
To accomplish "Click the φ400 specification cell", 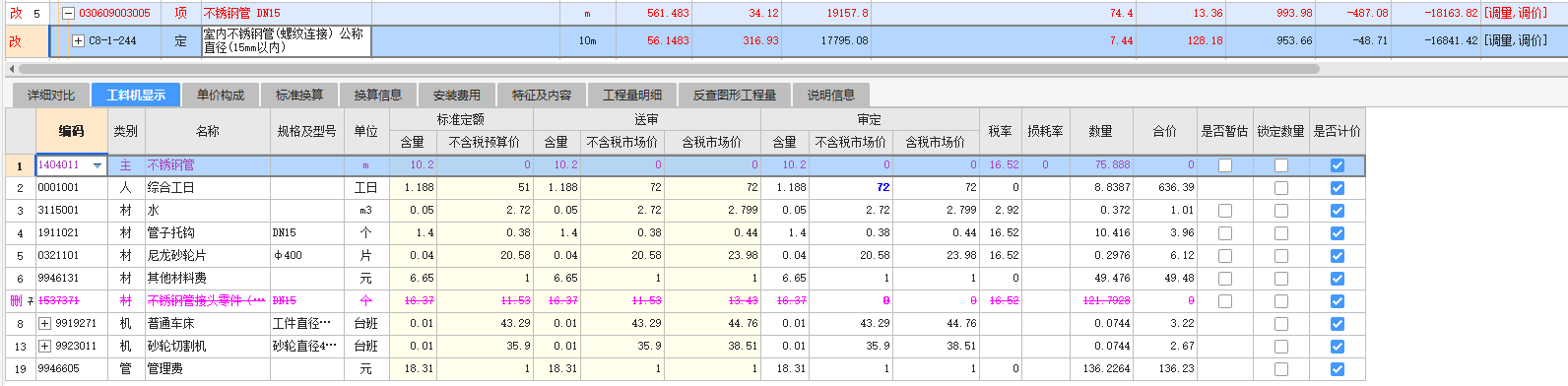I will [306, 256].
